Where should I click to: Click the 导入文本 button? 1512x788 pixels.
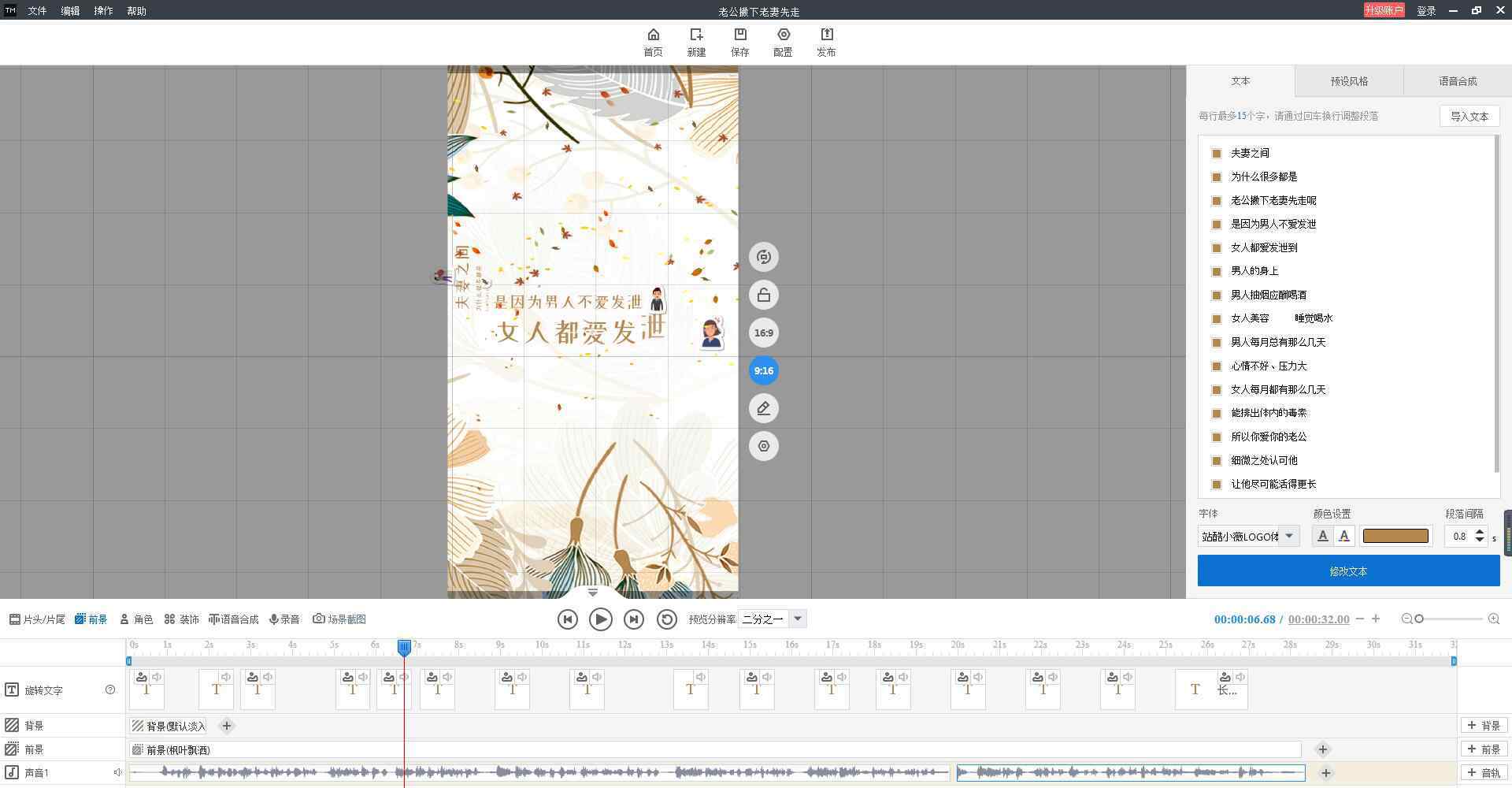click(1469, 116)
